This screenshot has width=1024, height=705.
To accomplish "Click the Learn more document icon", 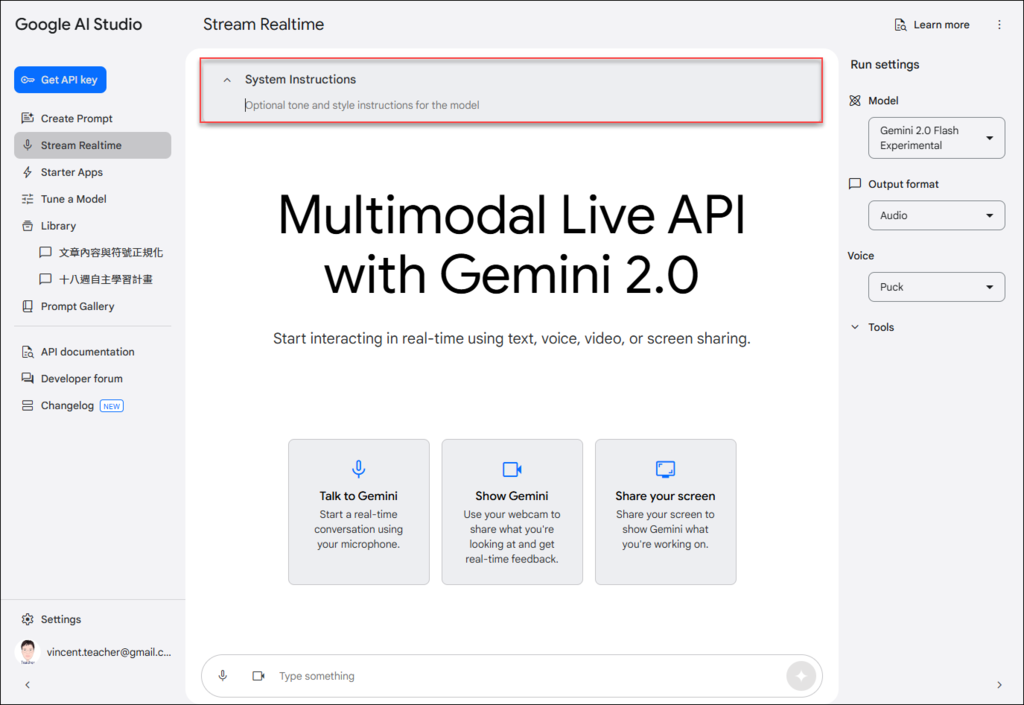I will (900, 25).
